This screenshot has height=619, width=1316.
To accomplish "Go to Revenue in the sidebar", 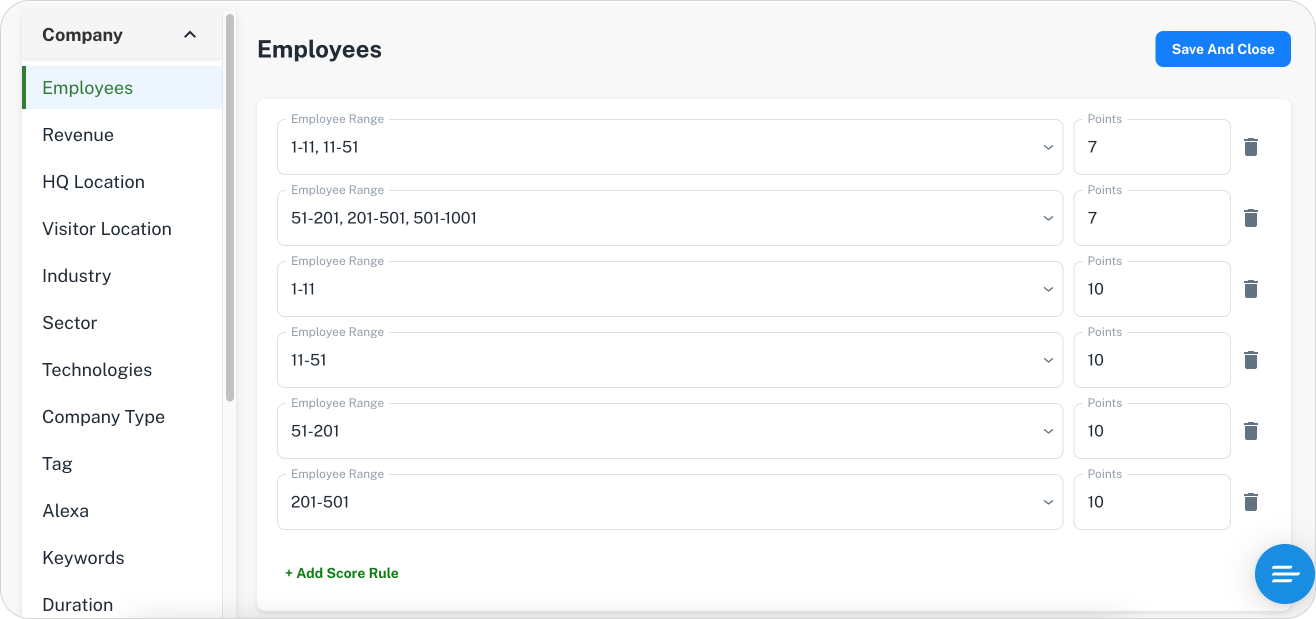I will [78, 135].
